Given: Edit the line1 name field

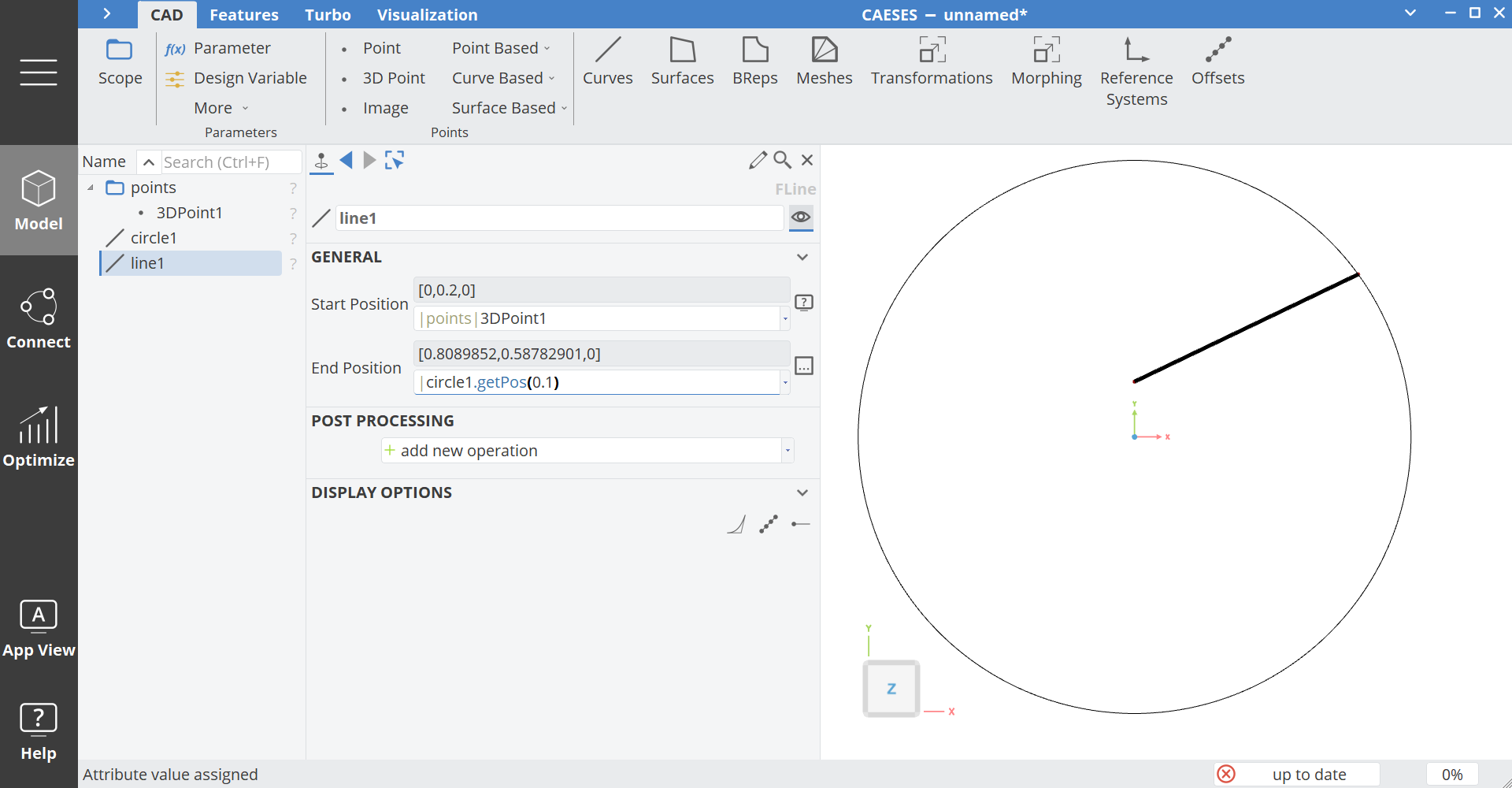Looking at the screenshot, I should 559,218.
